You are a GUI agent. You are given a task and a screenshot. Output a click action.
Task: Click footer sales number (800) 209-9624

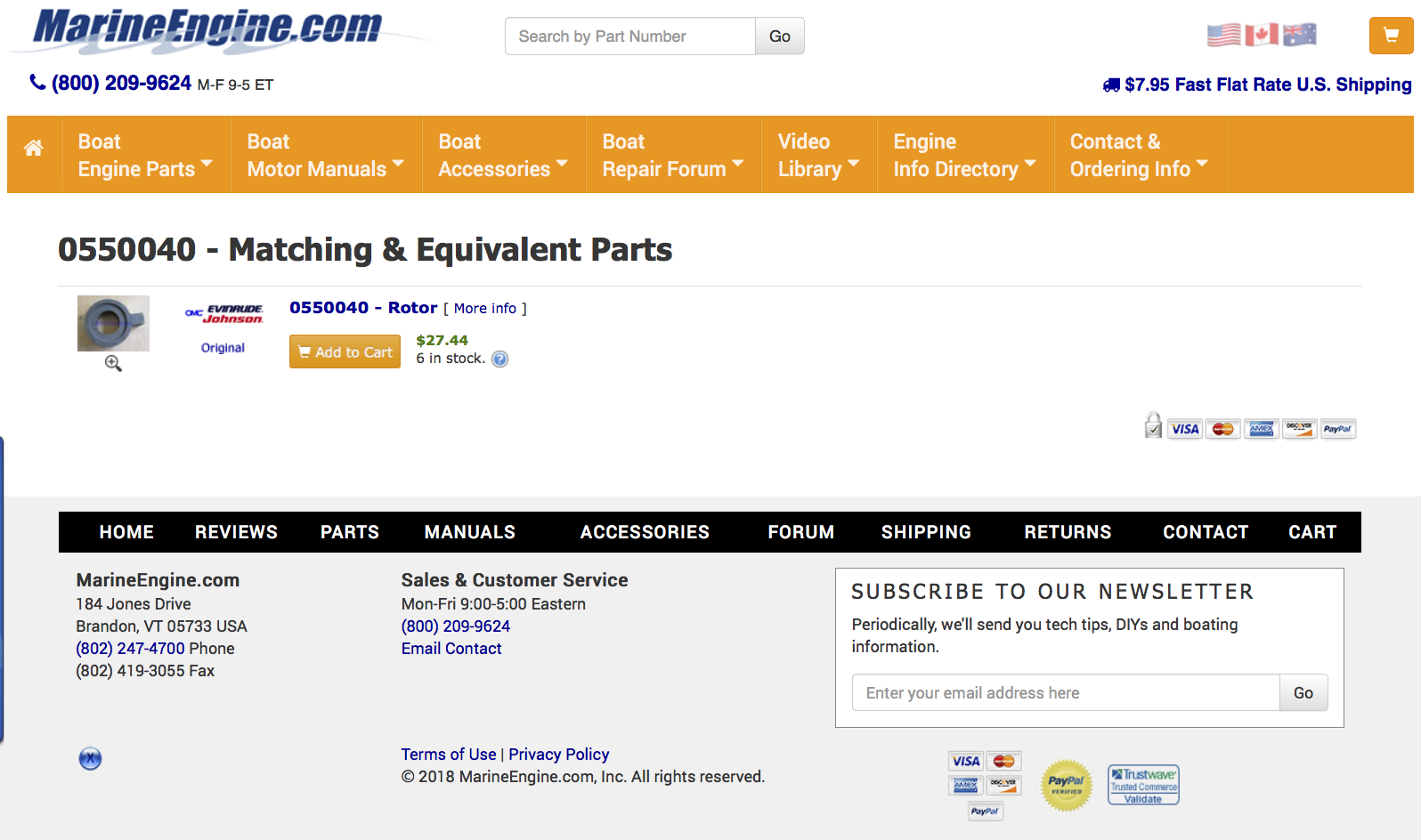pos(456,626)
